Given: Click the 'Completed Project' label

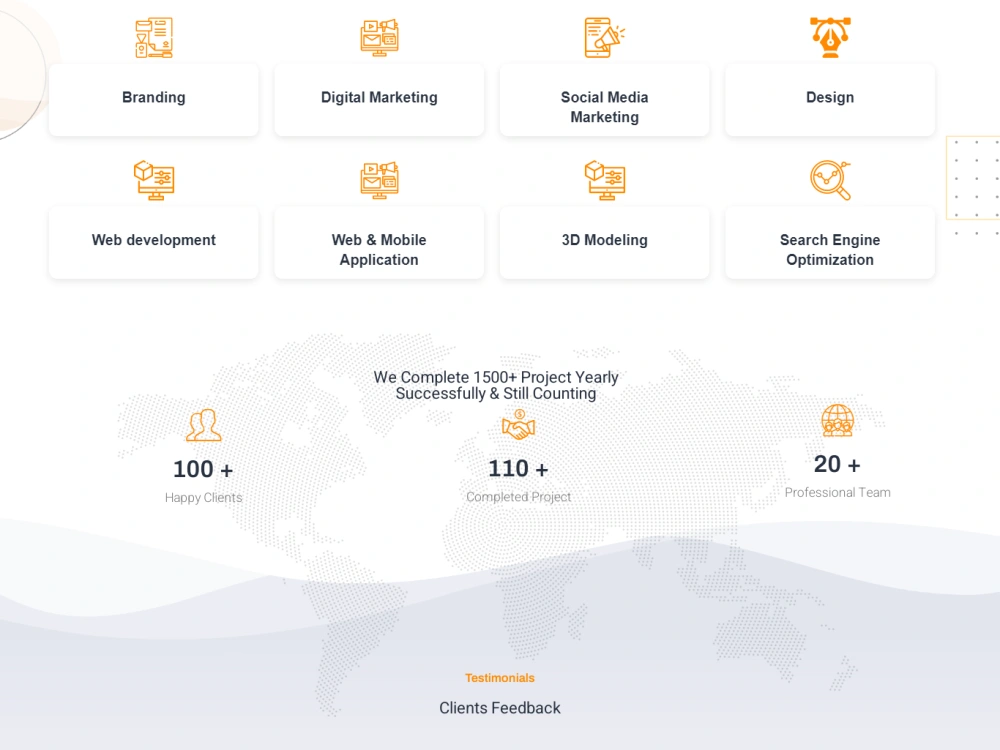Looking at the screenshot, I should tap(518, 497).
